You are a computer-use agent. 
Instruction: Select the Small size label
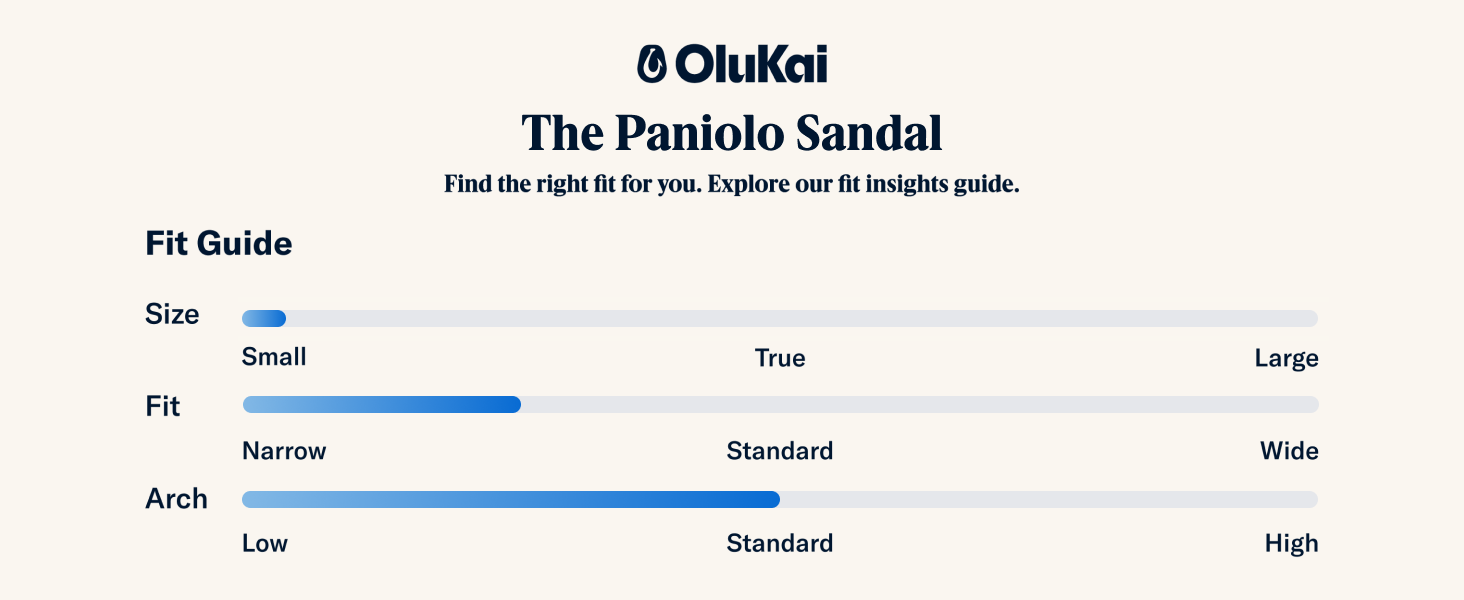274,357
